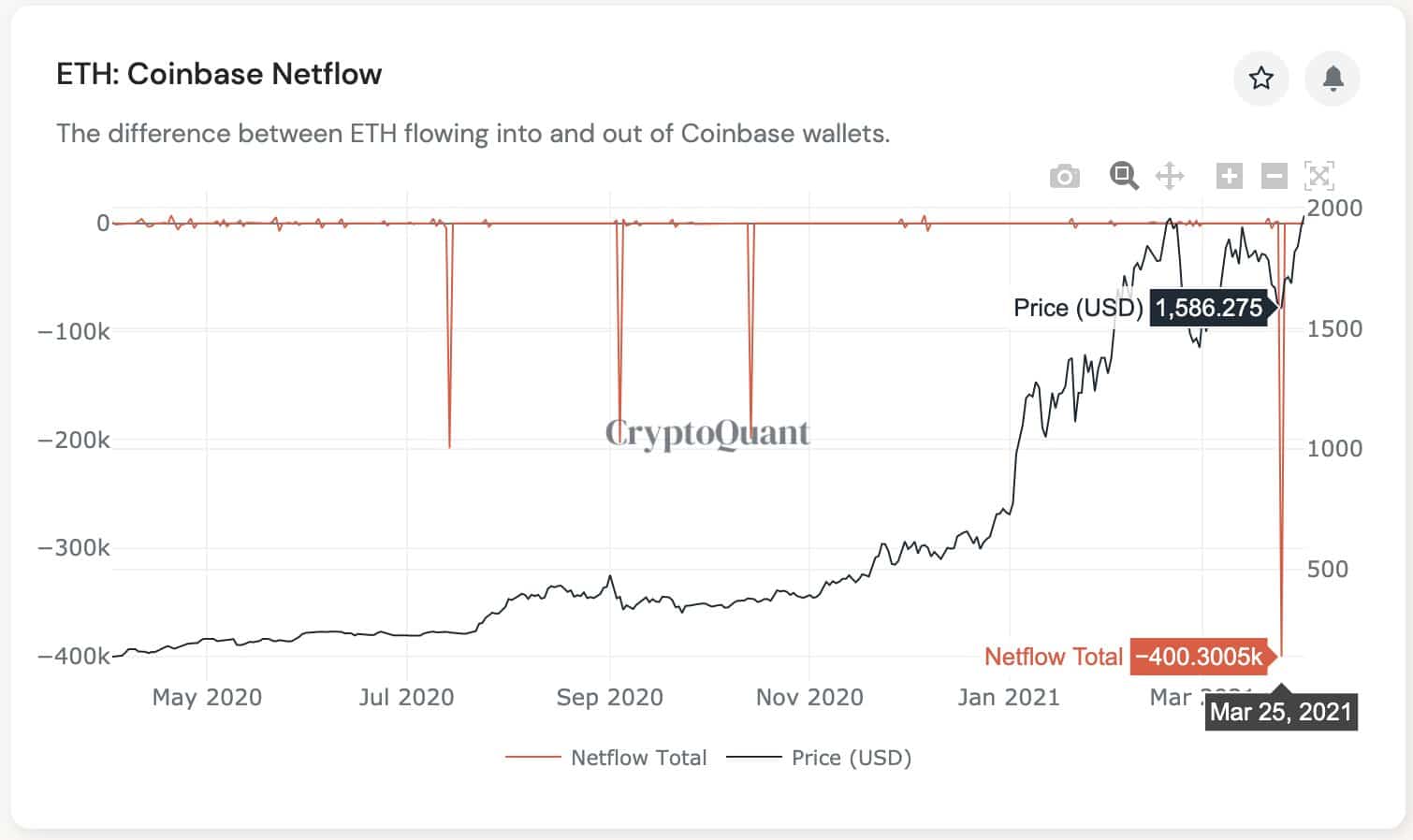Click the red Netflow Total legend line
The height and width of the screenshot is (840, 1413).
[532, 758]
